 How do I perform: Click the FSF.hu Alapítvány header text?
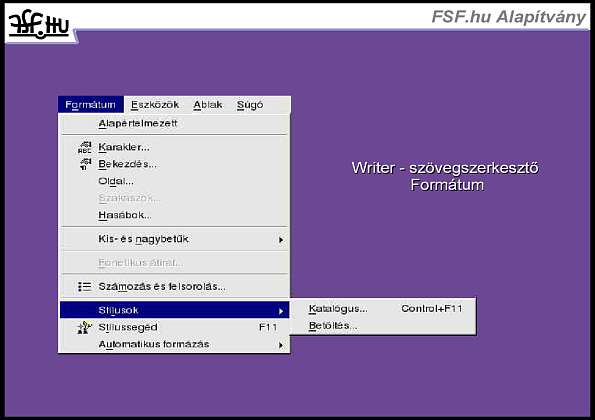[508, 17]
